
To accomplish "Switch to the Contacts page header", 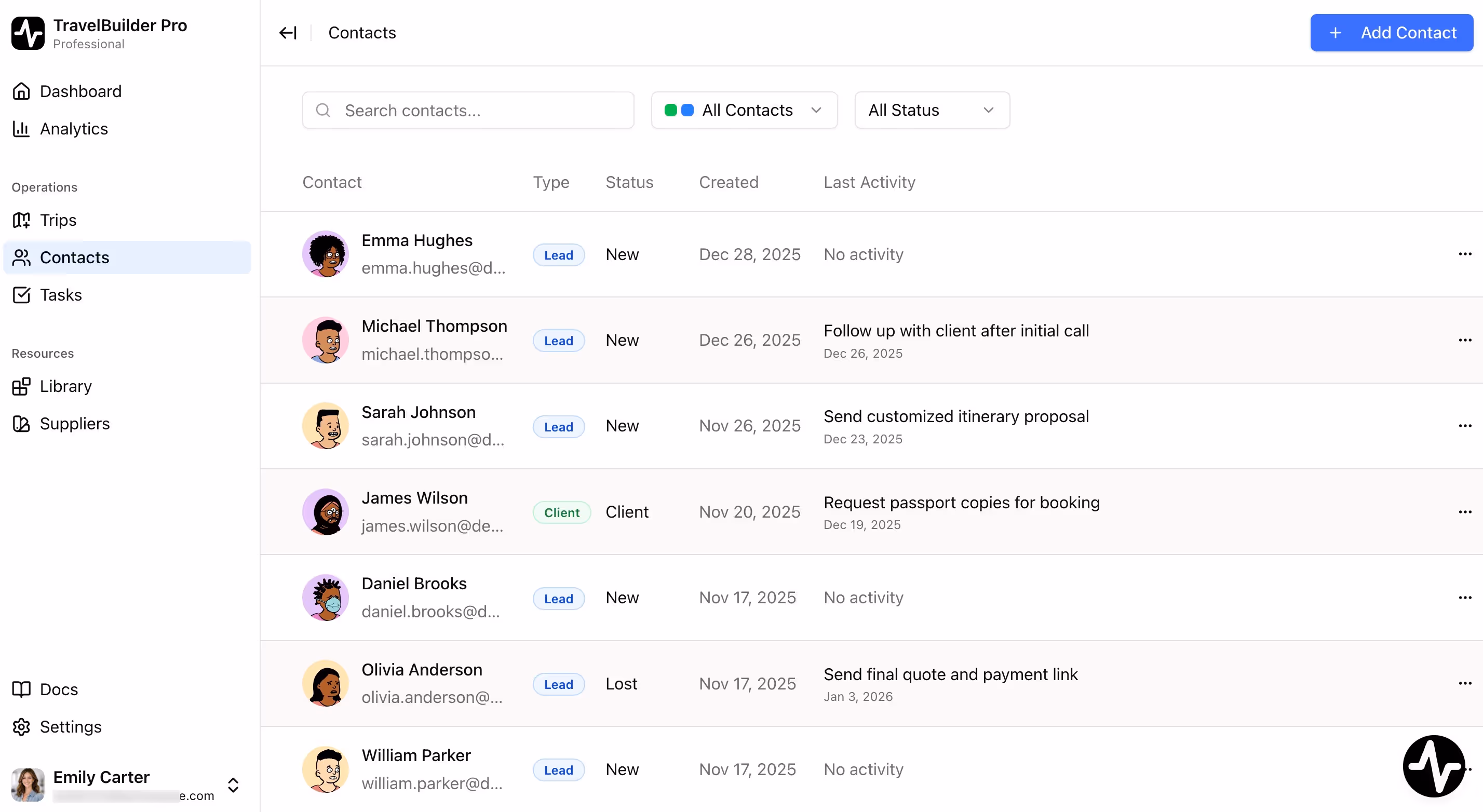I will pyautogui.click(x=361, y=33).
